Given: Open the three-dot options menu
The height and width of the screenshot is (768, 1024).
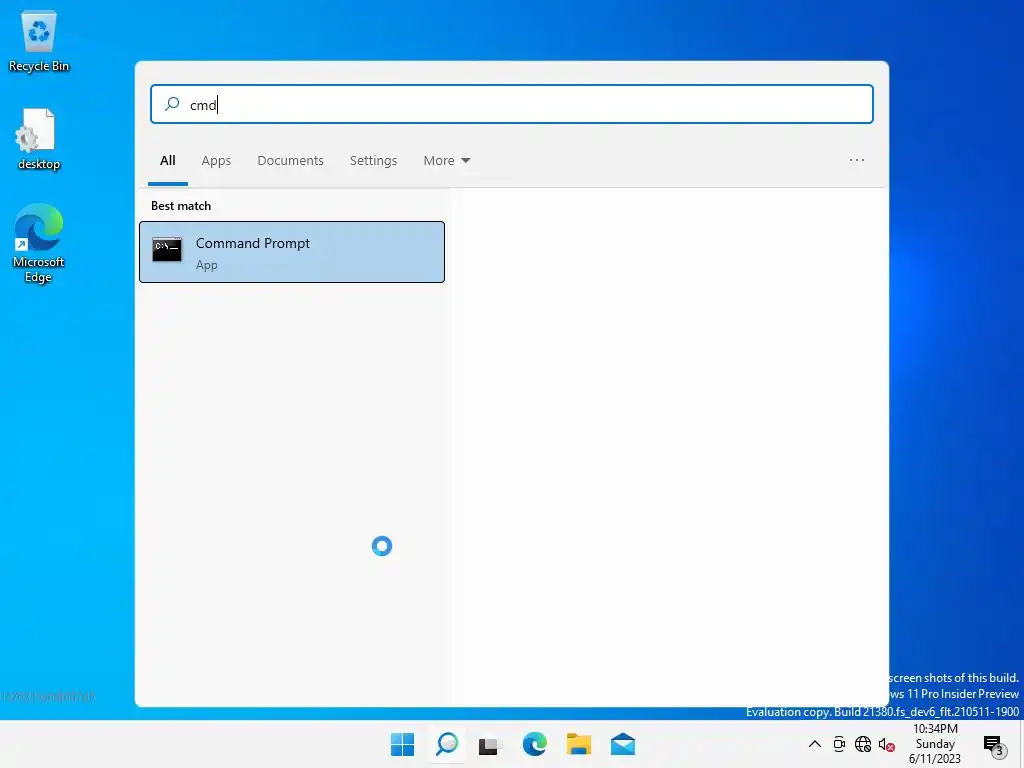Looking at the screenshot, I should (x=857, y=160).
